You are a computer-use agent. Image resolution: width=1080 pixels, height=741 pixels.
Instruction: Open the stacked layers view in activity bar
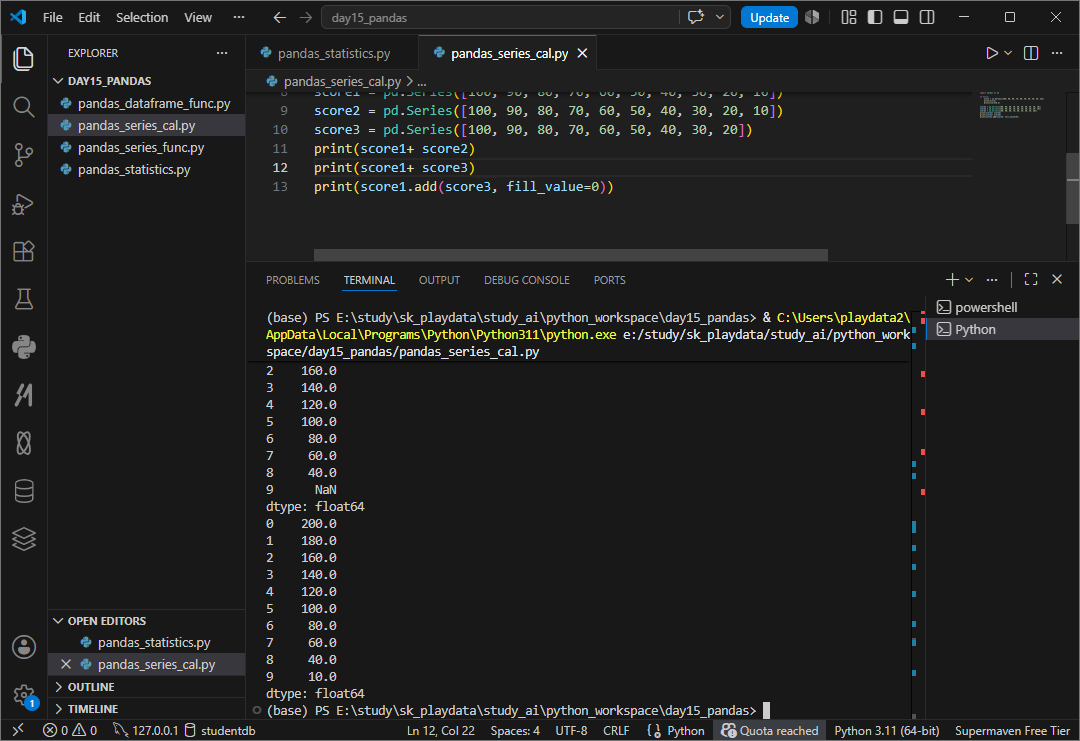(23, 539)
